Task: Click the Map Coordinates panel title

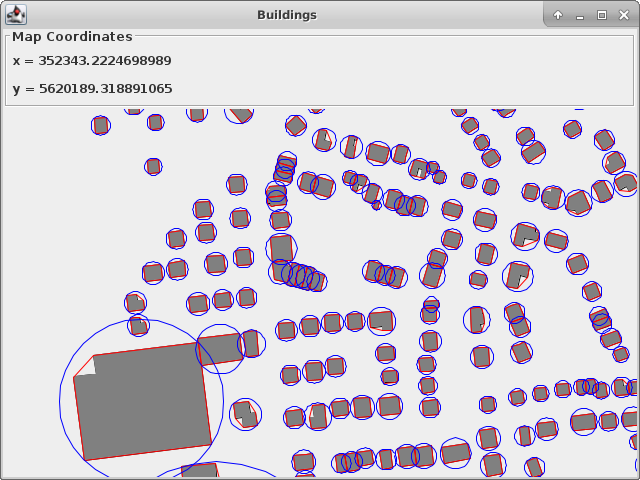Action: coord(72,37)
